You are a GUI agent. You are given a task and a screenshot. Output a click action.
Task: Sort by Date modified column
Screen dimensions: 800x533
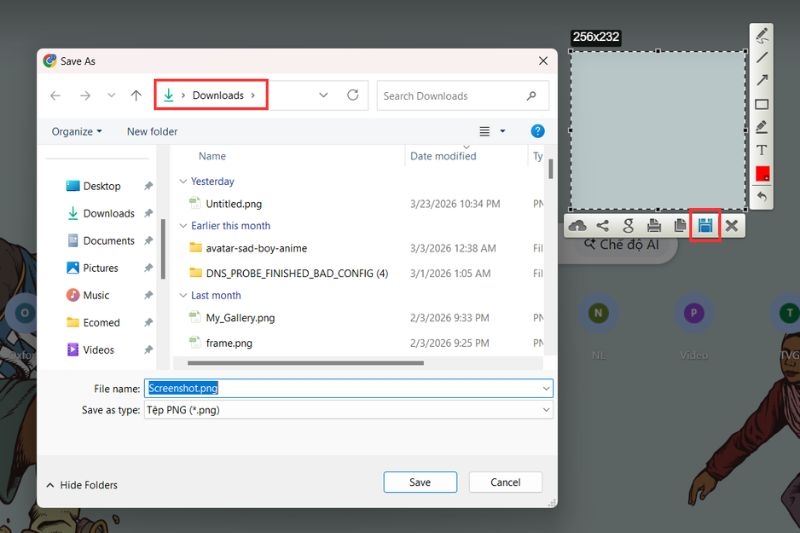click(x=443, y=156)
